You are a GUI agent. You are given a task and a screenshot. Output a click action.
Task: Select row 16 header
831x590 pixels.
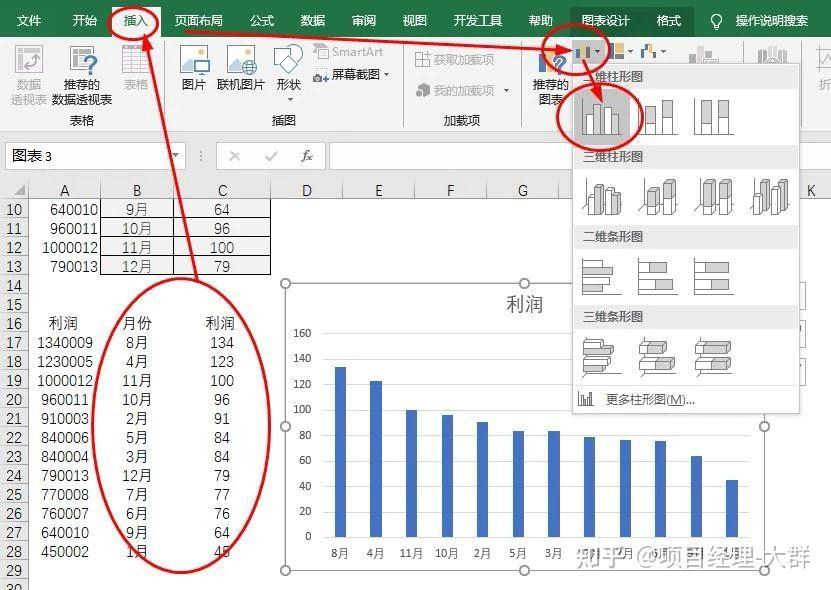point(14,323)
